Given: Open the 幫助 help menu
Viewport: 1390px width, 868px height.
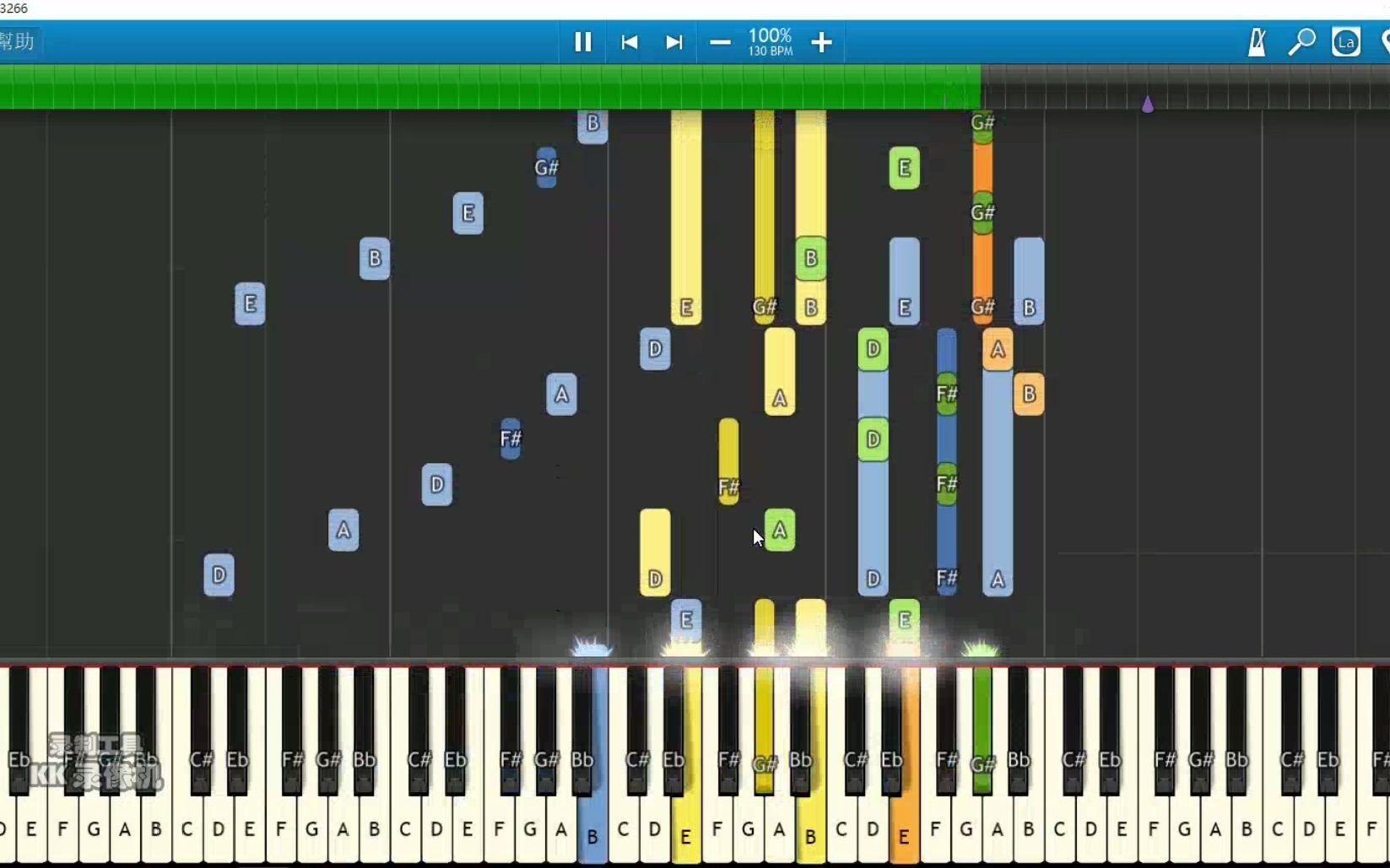Looking at the screenshot, I should pyautogui.click(x=17, y=41).
